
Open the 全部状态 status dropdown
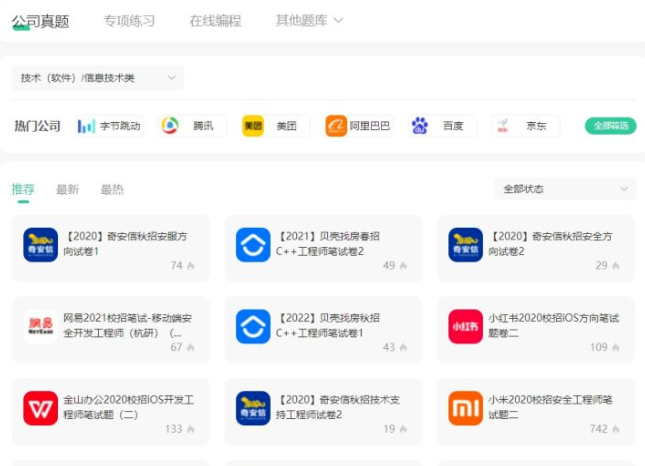coord(565,189)
